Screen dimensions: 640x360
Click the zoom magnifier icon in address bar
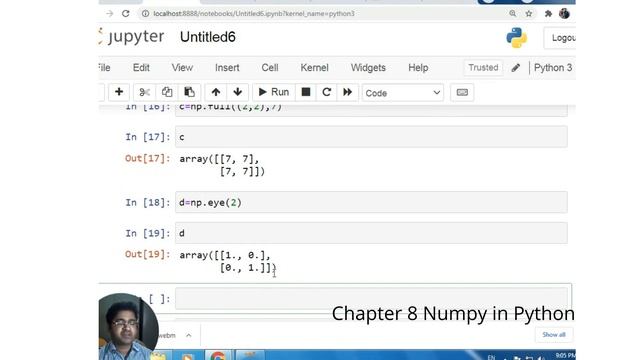click(x=512, y=13)
